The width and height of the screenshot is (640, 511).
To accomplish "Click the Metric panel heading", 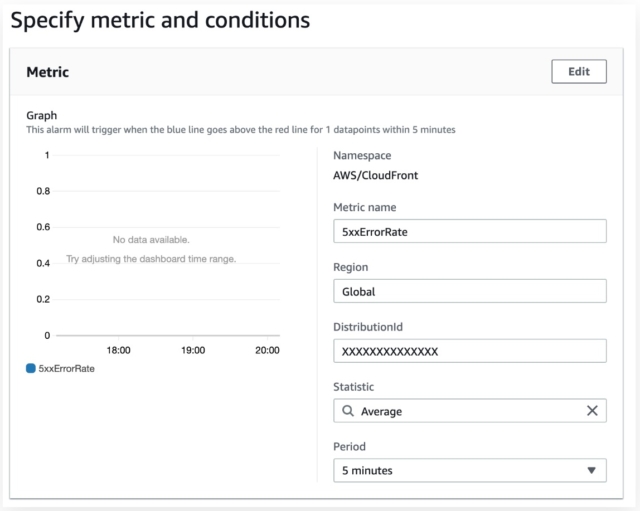I will point(48,72).
